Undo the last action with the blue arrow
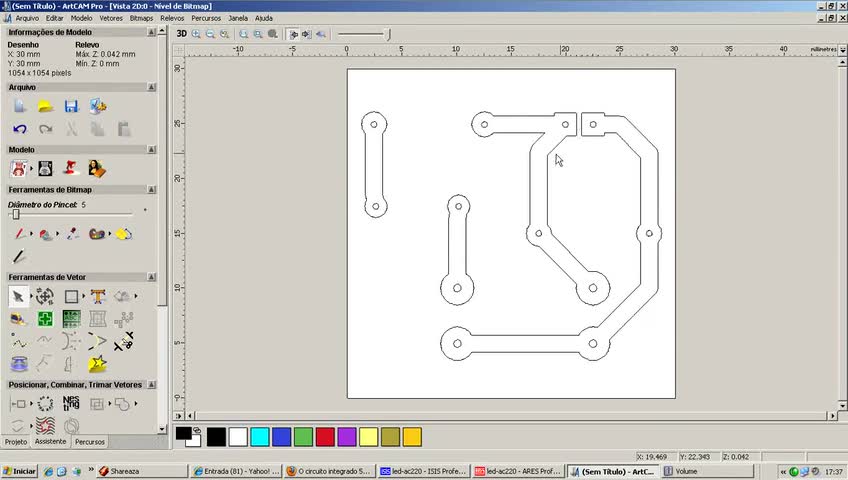This screenshot has height=480, width=848. coord(19,129)
